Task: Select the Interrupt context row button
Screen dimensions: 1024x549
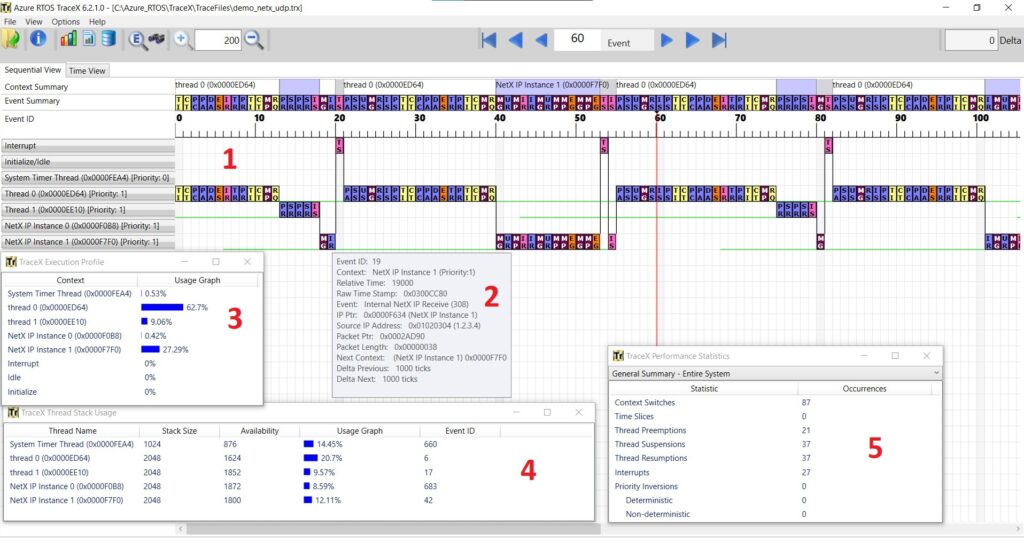Action: [x=88, y=146]
